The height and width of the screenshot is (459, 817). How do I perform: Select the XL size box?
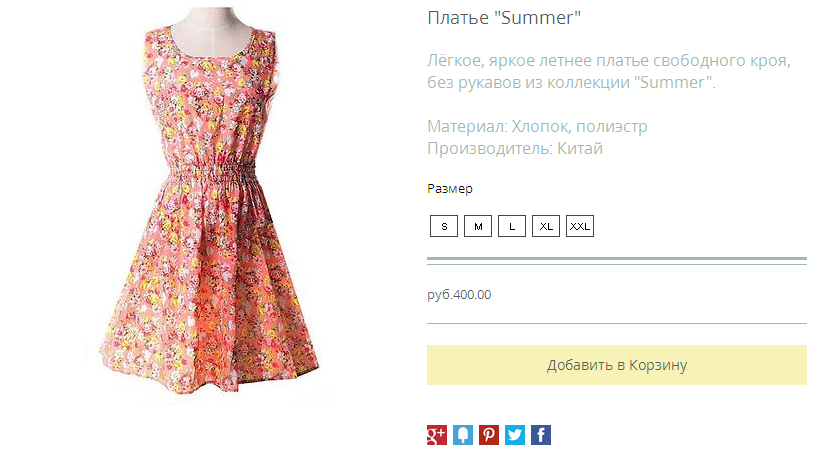tap(546, 226)
